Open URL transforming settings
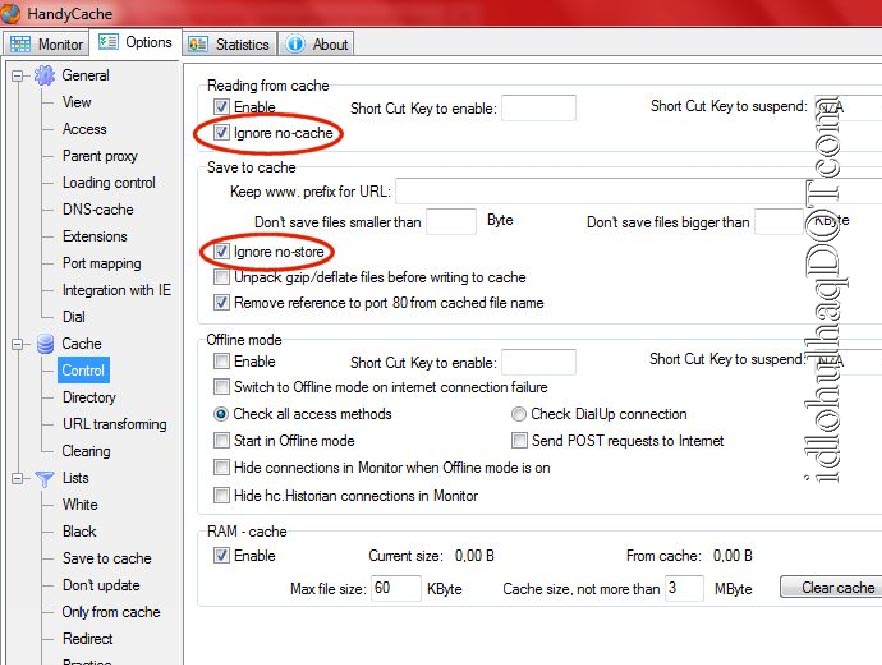882x665 pixels. pos(115,424)
